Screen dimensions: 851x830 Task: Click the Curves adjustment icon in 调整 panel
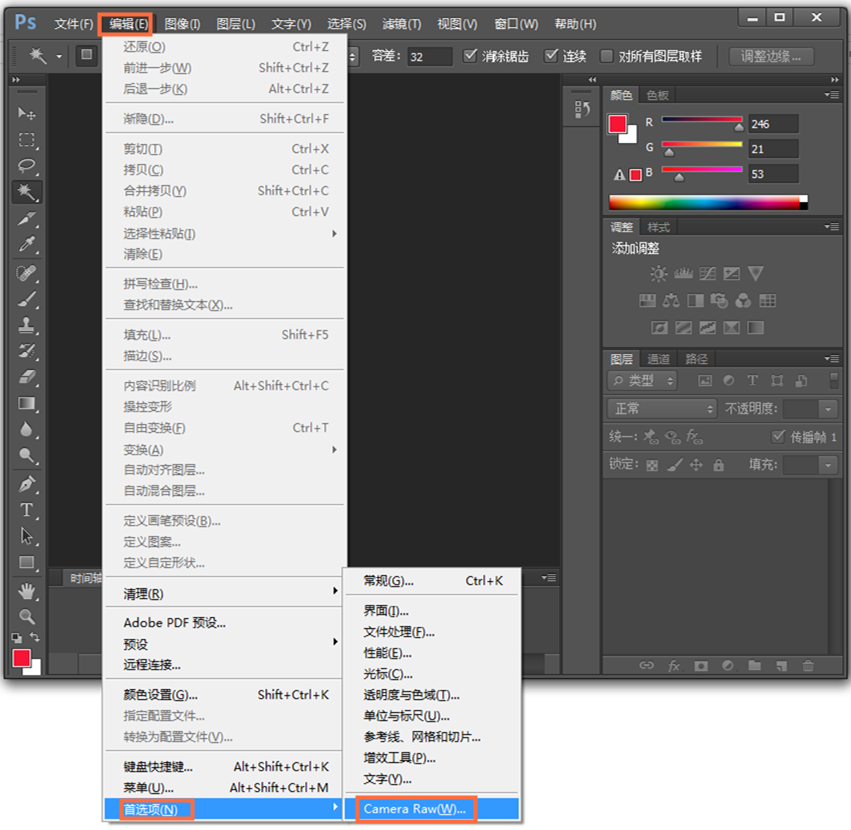(x=706, y=273)
